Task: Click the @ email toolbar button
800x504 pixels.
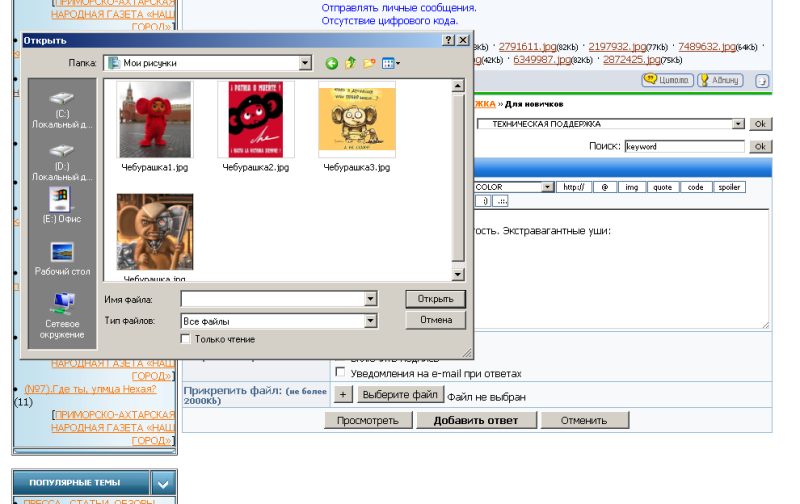Action: pyautogui.click(x=605, y=187)
